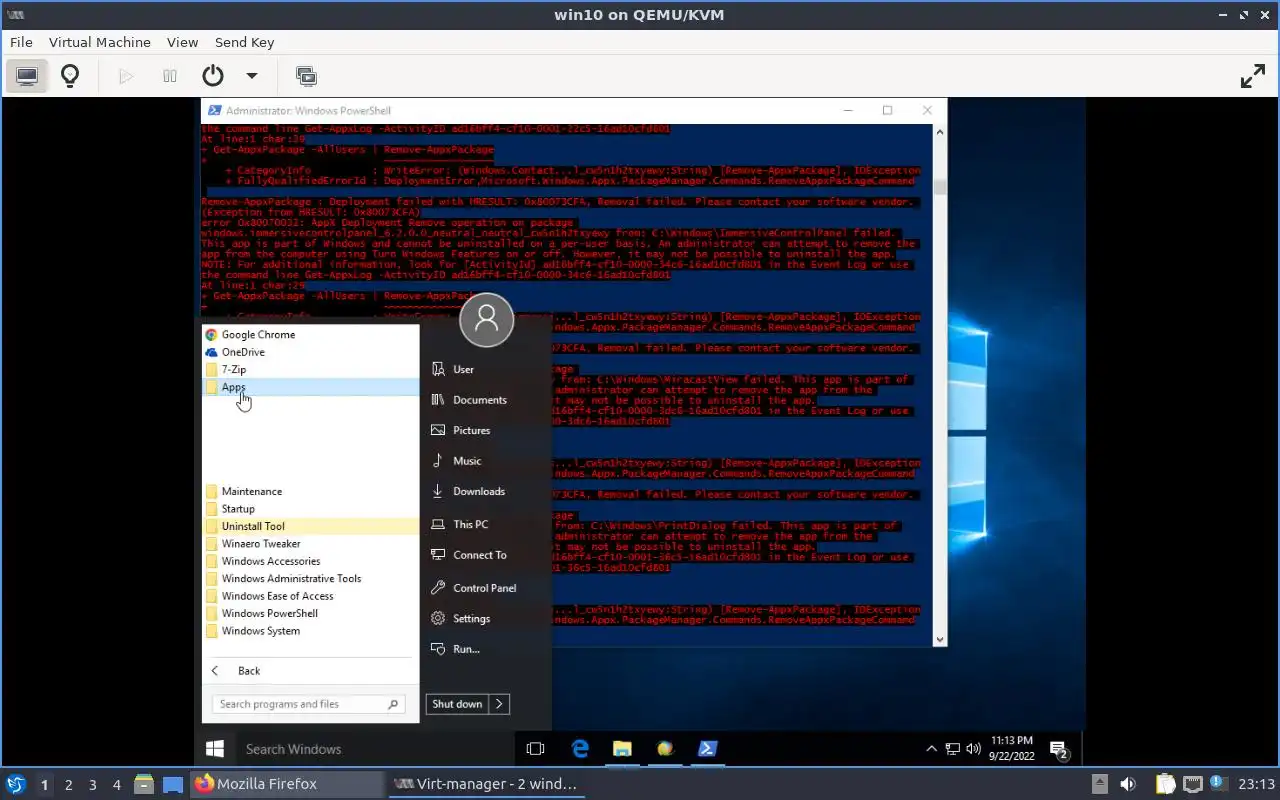Open the File menu
Viewport: 1280px width, 800px height.
21,42
